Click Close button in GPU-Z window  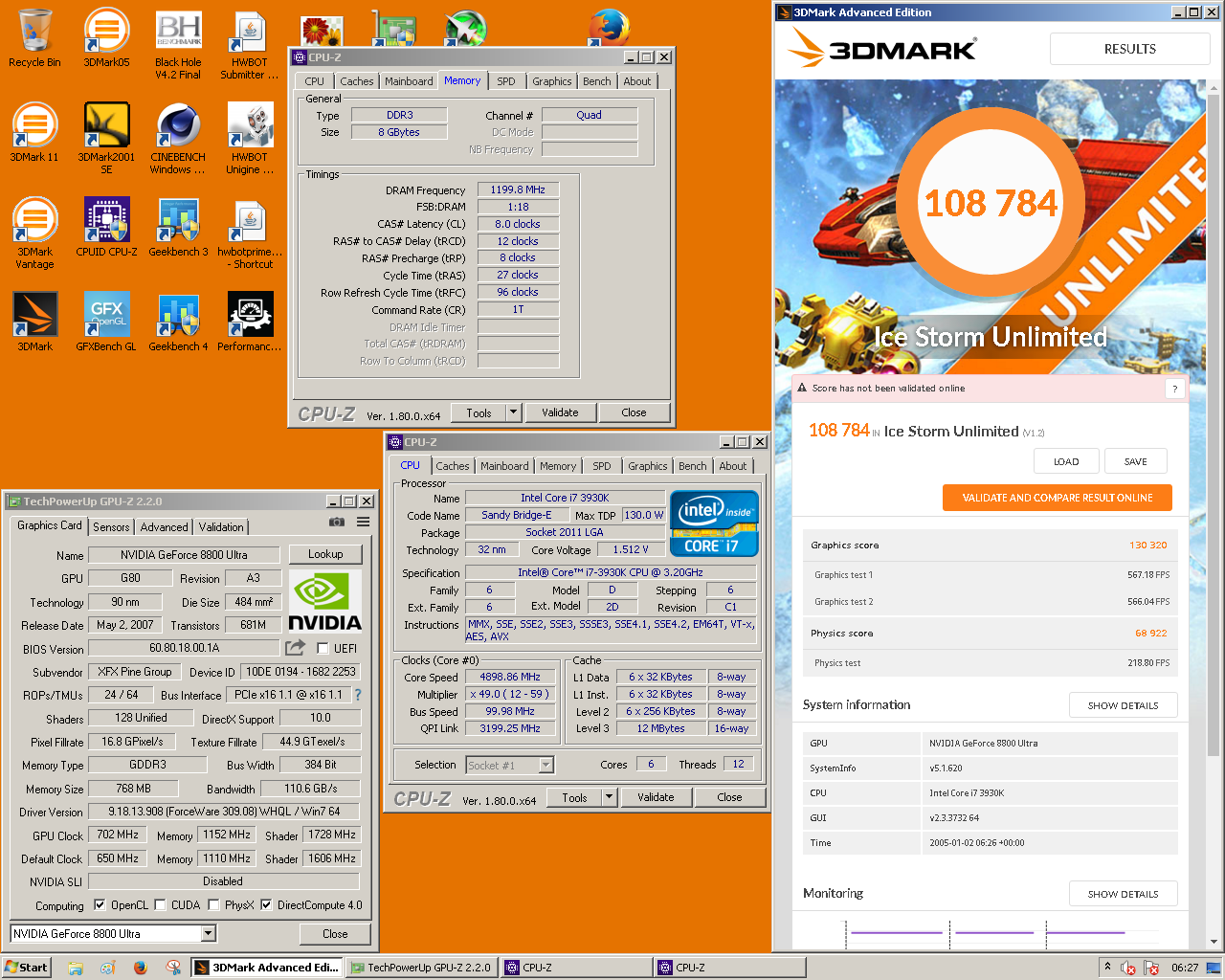pyautogui.click(x=335, y=934)
